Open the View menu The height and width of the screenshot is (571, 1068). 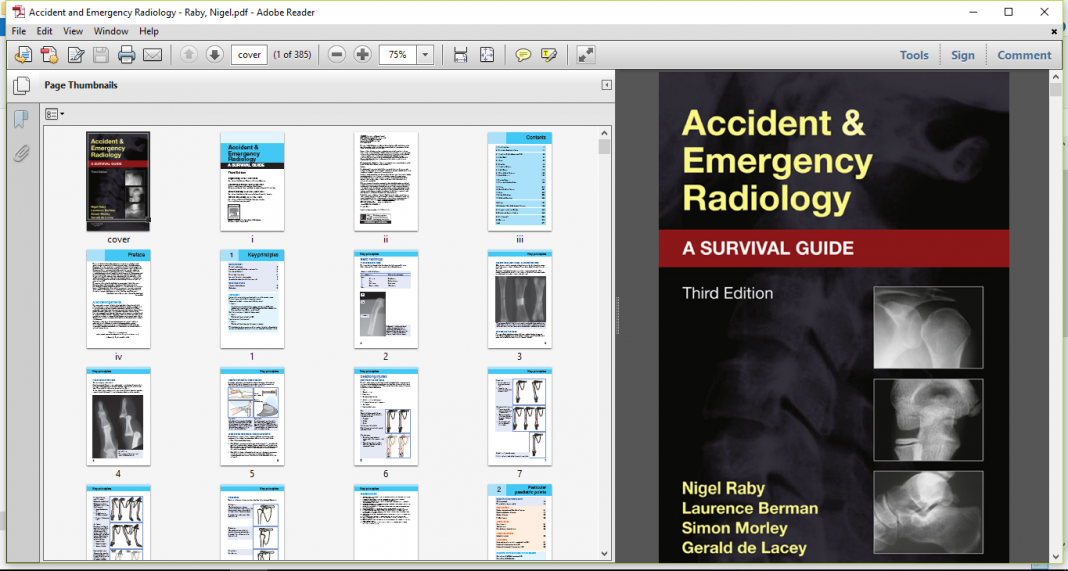73,31
